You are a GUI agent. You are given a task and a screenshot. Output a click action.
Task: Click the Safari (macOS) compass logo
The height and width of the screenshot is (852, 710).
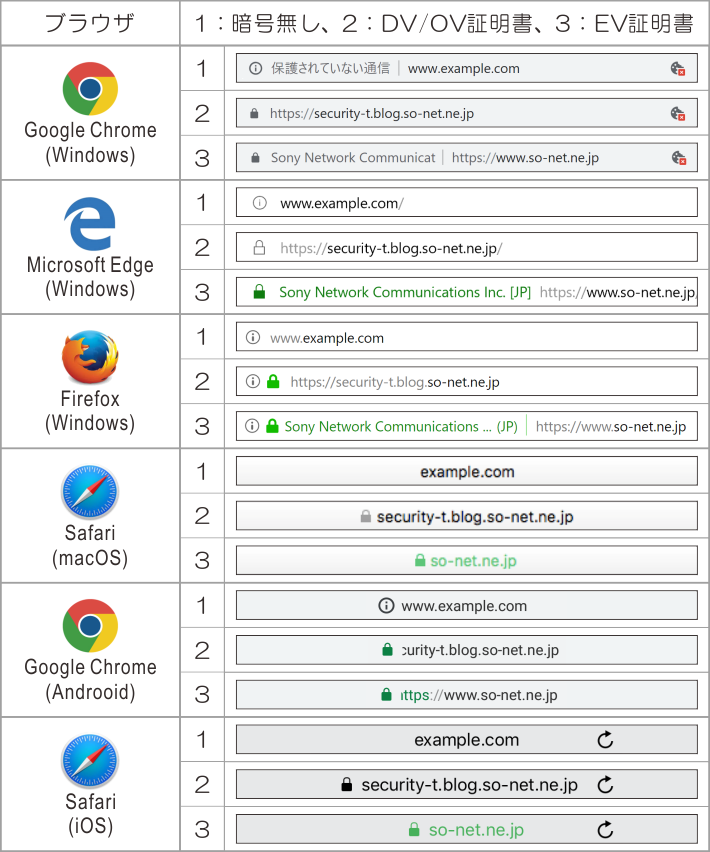[90, 492]
